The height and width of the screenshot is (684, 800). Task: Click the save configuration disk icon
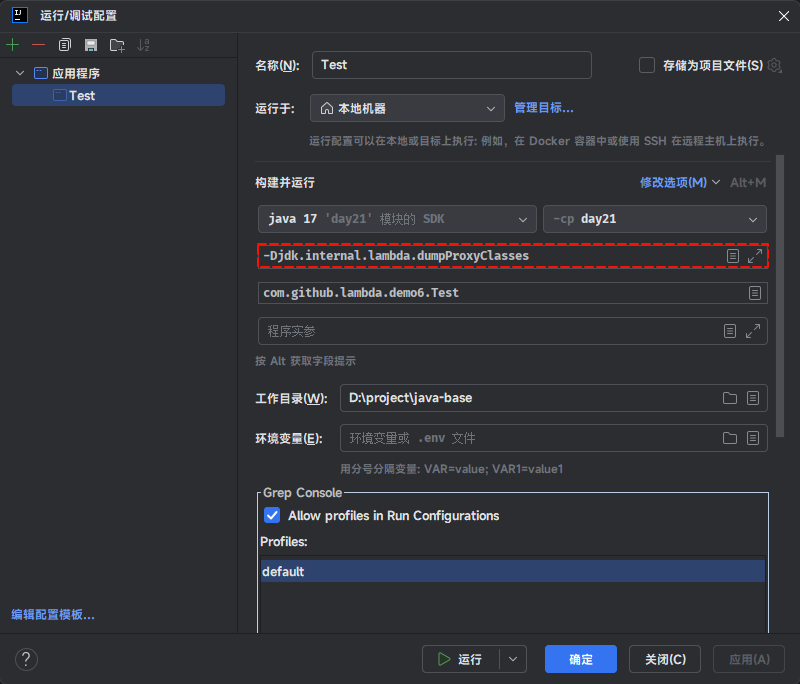pyautogui.click(x=91, y=45)
